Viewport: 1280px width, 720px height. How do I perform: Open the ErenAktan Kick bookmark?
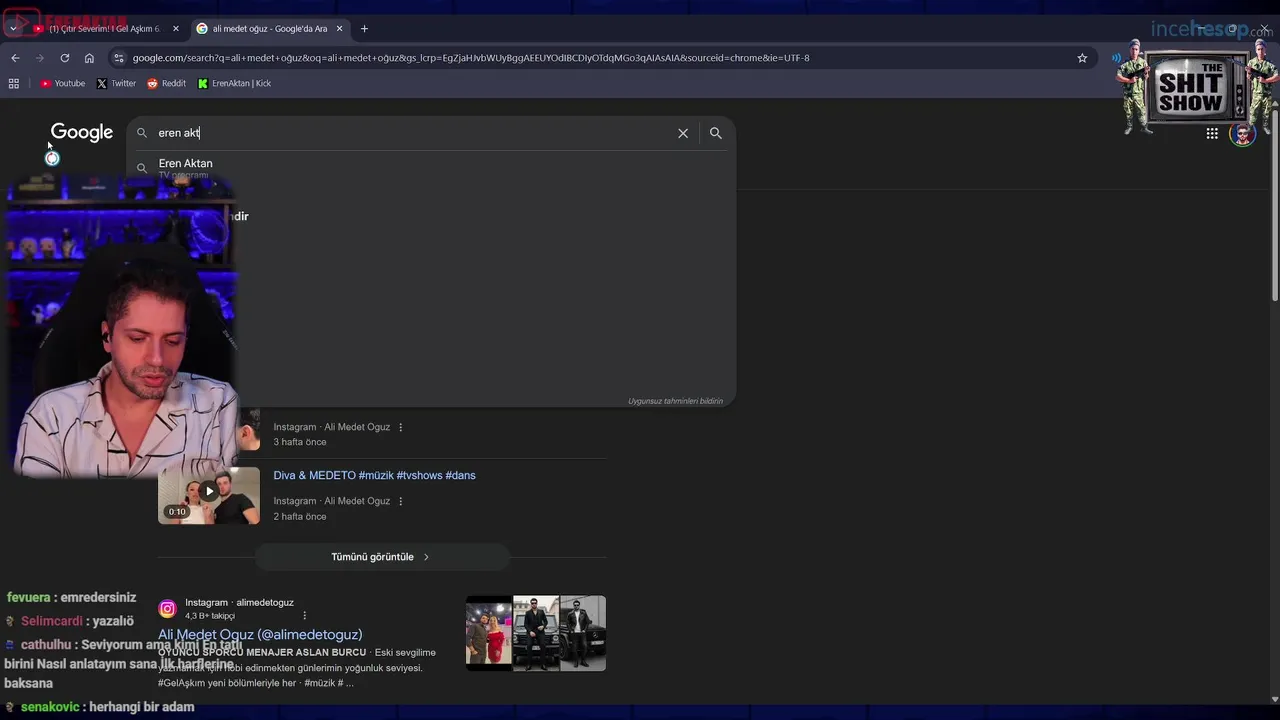[234, 84]
